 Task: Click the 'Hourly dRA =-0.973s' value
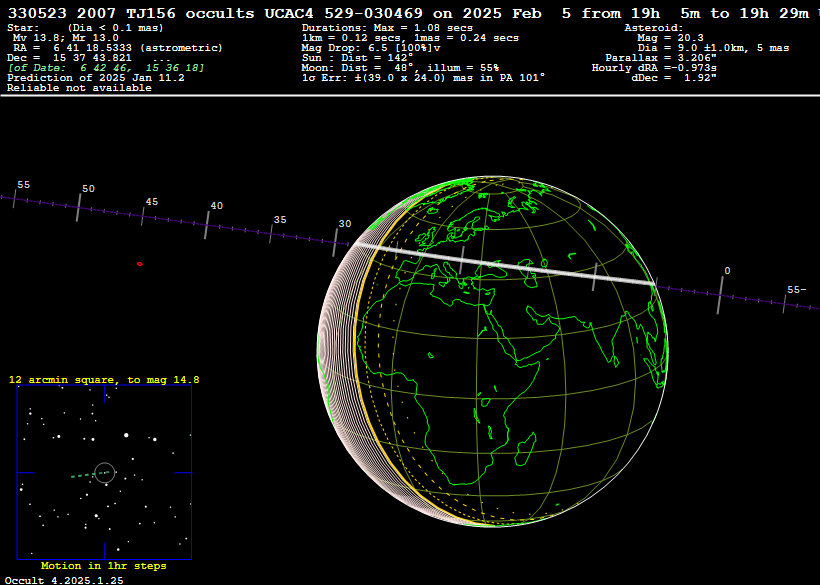(654, 67)
